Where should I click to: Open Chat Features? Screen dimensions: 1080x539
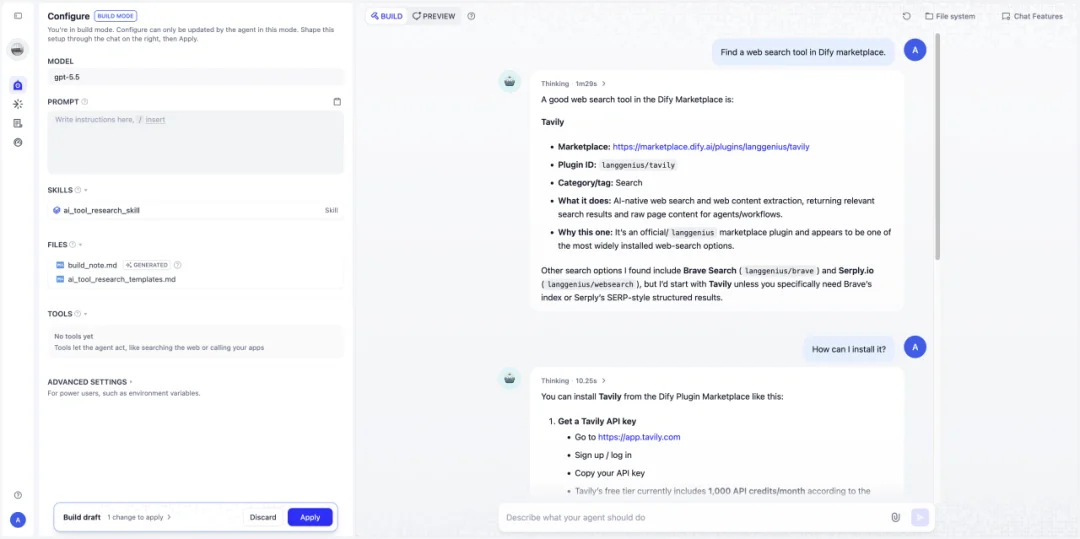coord(1032,16)
